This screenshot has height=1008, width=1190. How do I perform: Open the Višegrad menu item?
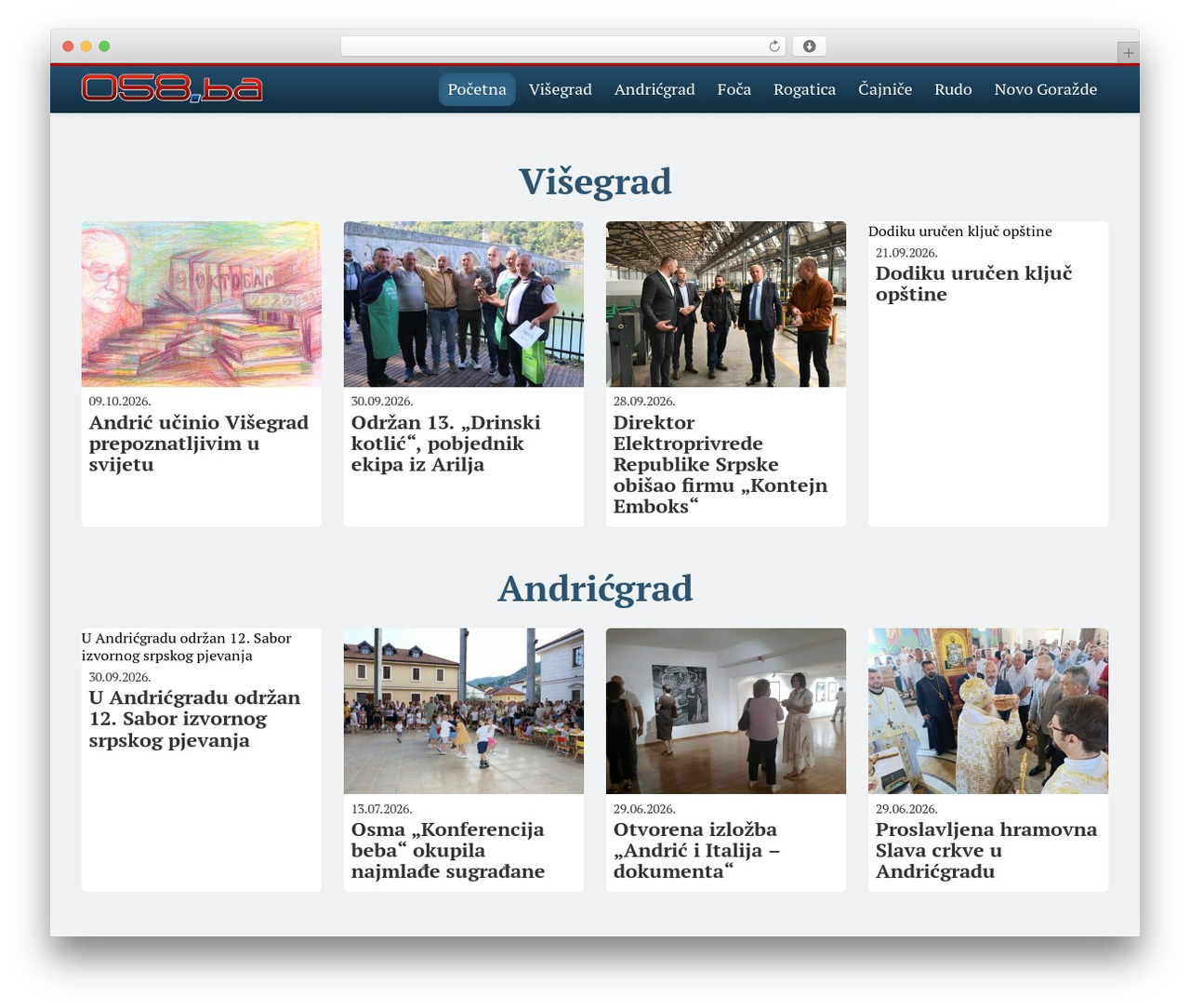561,89
